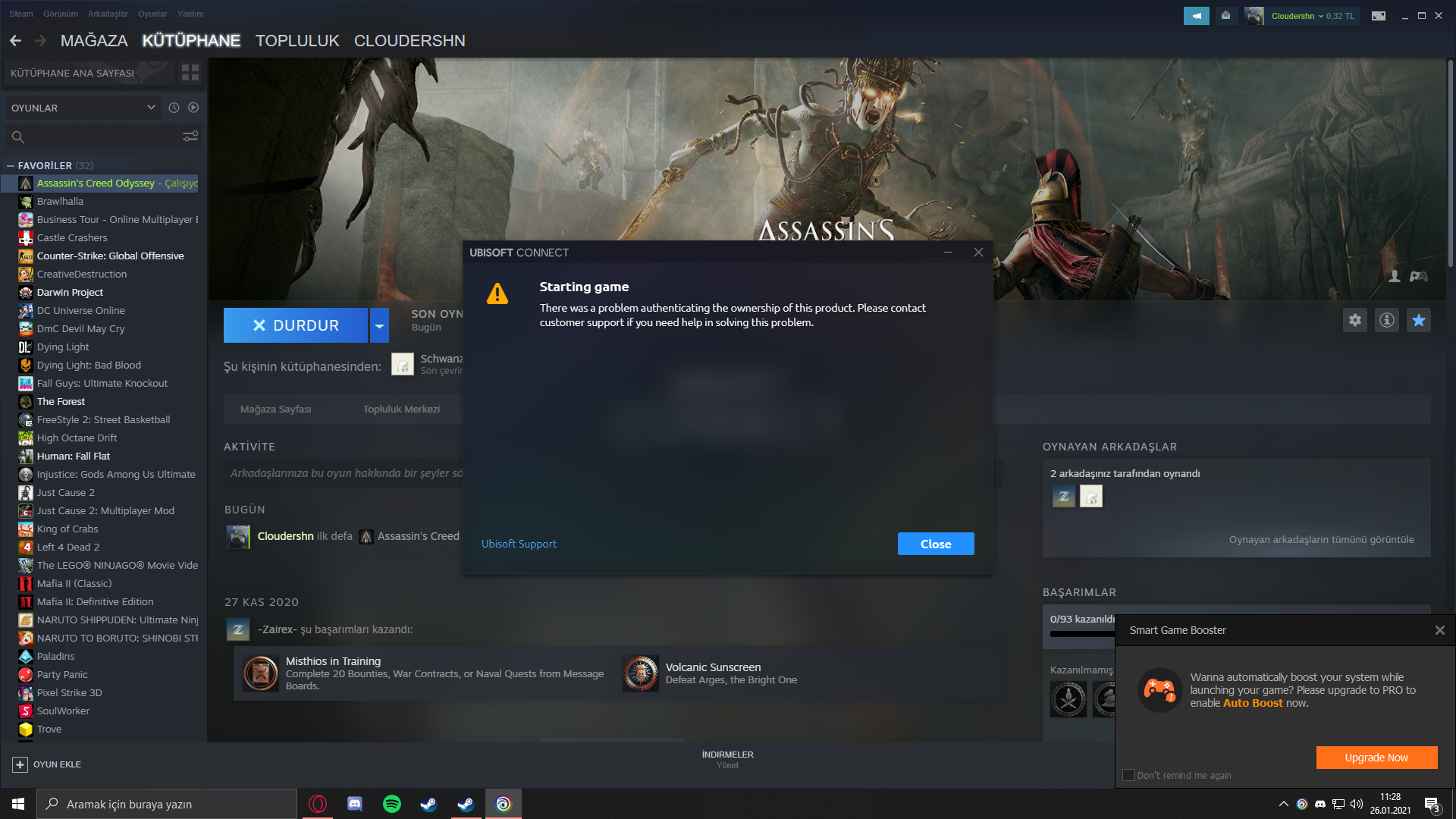Open Steam announcements megaphone icon
Image resolution: width=1456 pixels, height=819 pixels.
click(x=1196, y=15)
